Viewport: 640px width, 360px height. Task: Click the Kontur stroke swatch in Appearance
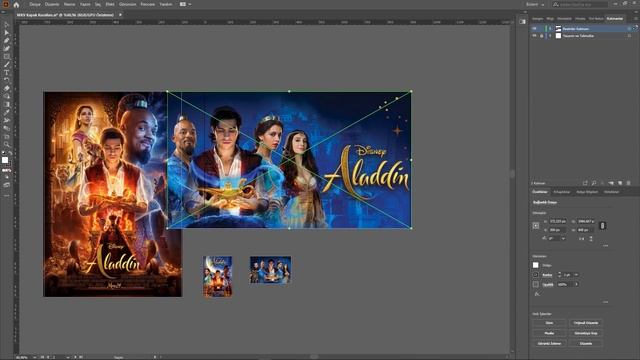[536, 275]
